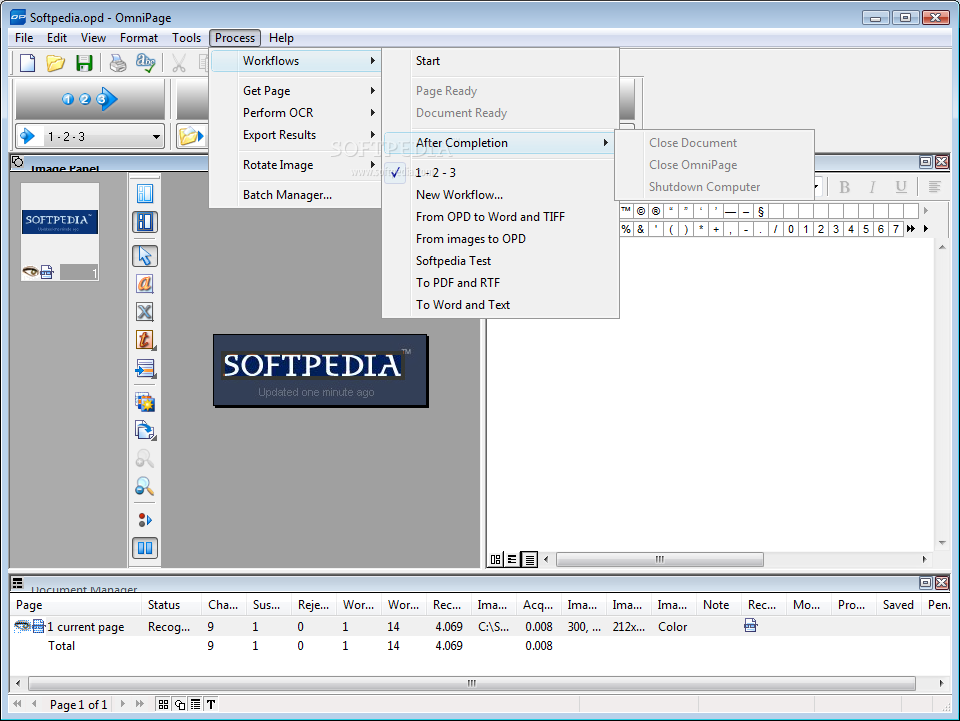Expand the Rotate Image submenu

click(x=295, y=165)
